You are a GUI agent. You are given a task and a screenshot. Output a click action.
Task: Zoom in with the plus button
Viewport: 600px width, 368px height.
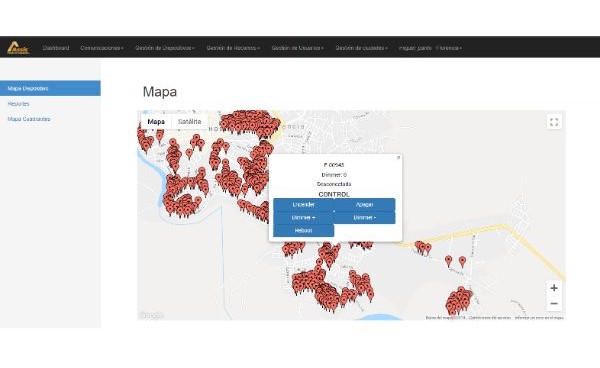pyautogui.click(x=554, y=288)
